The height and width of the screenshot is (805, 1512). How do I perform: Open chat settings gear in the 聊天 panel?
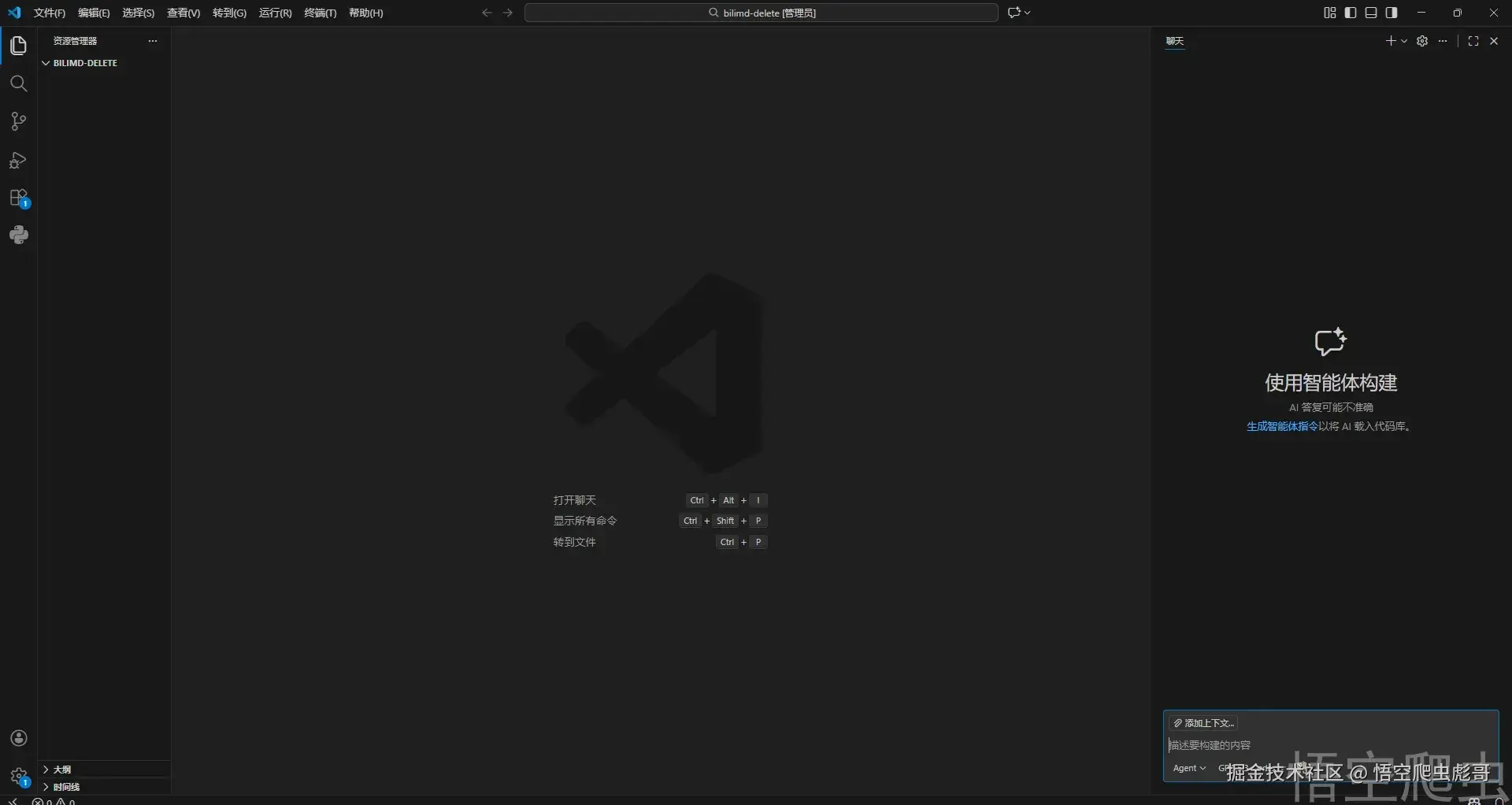pyautogui.click(x=1422, y=41)
